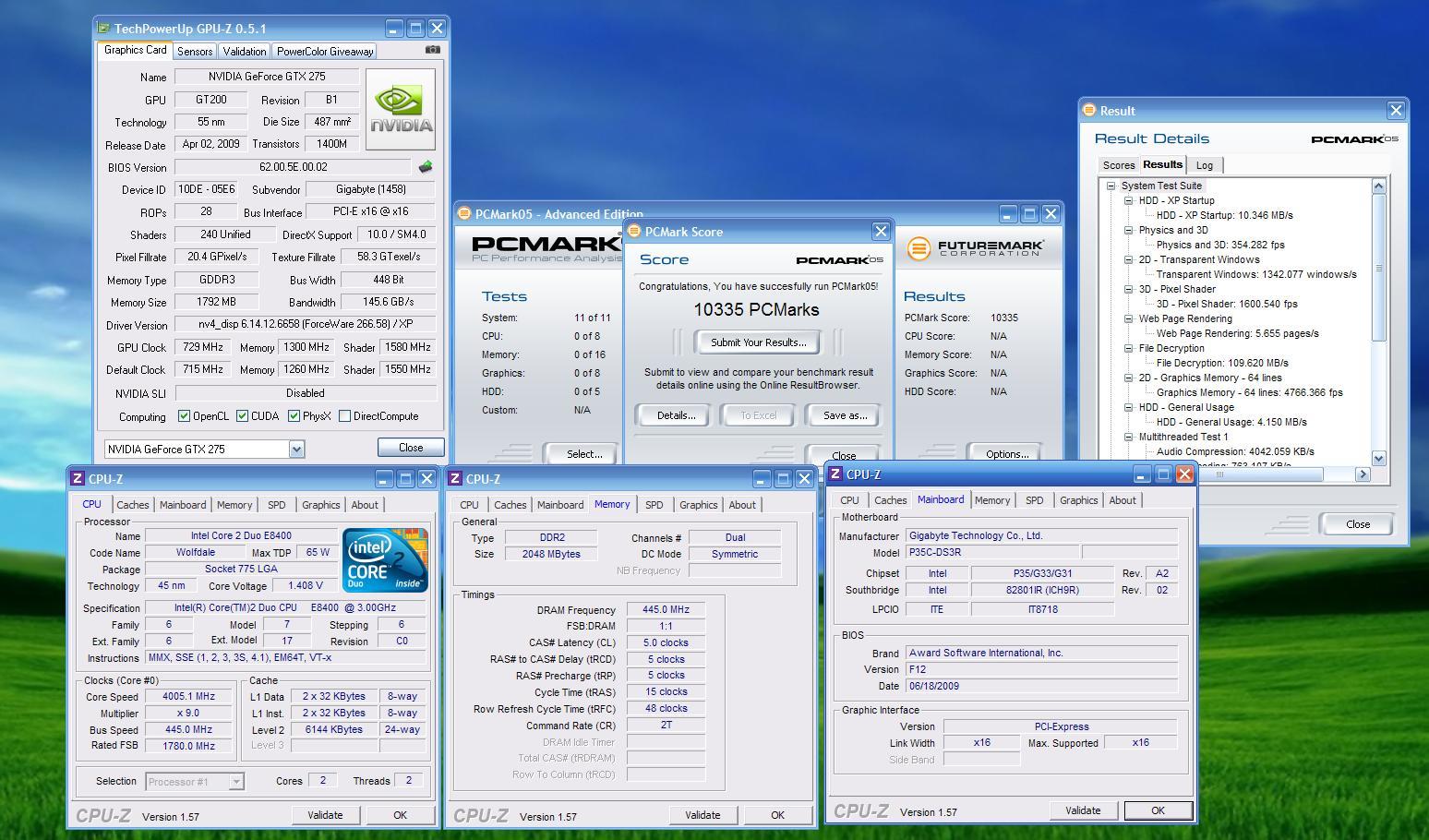This screenshot has width=1429, height=840.
Task: Collapse the Web Page Rendering node
Action: (x=1128, y=318)
